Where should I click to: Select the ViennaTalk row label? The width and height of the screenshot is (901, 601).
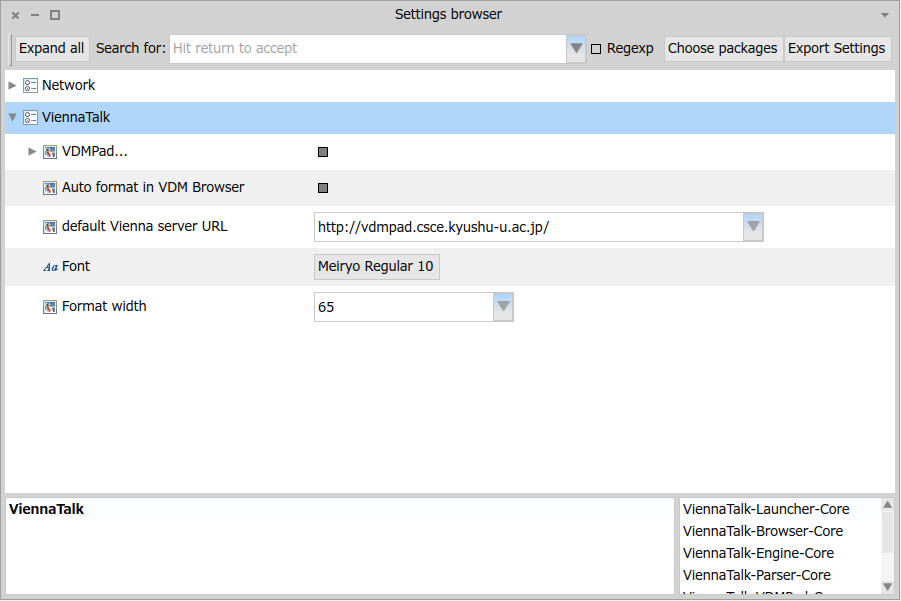[76, 117]
